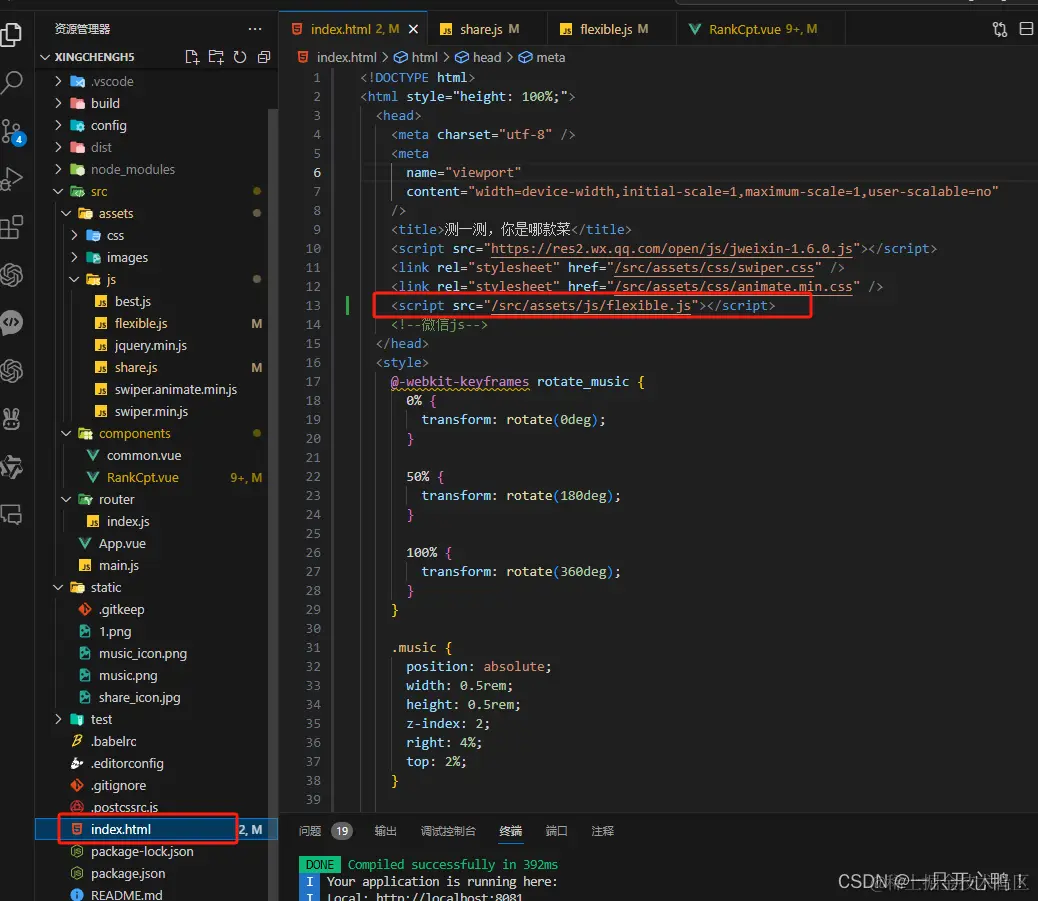Open the code tag chat icon in activity bar

click(12, 323)
